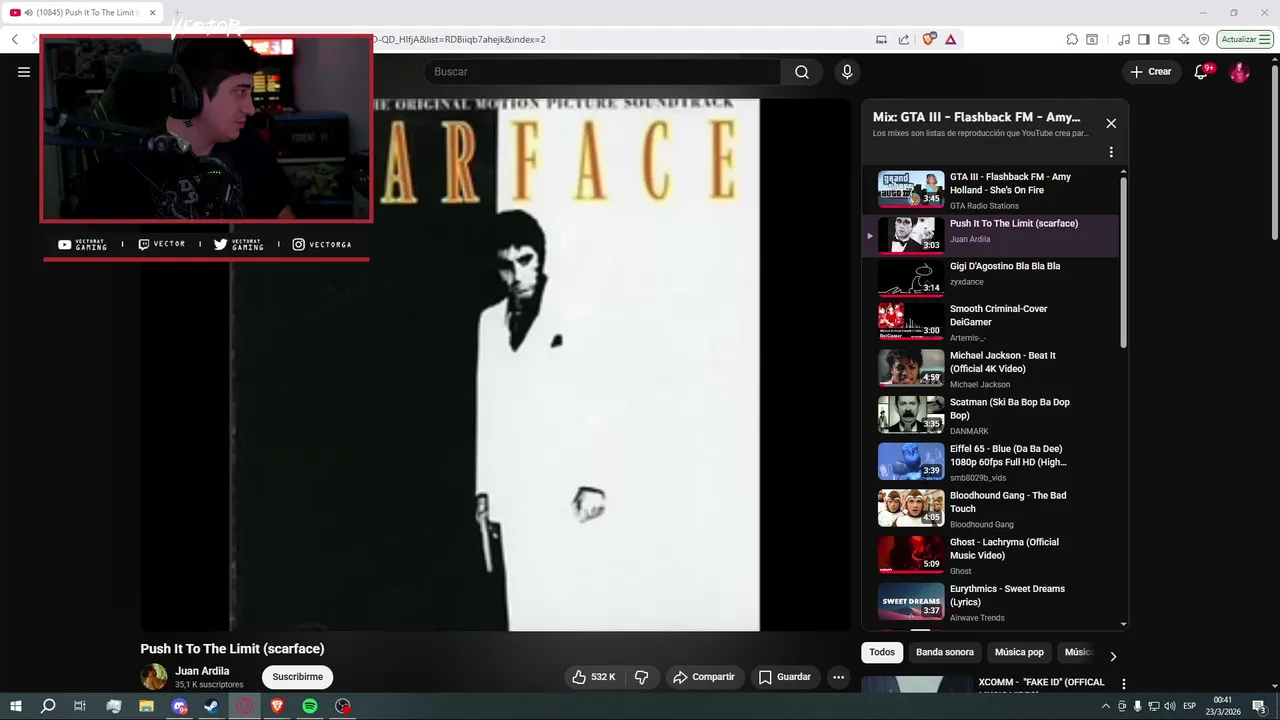Click the ESP language indicator in taskbar

pos(1189,706)
